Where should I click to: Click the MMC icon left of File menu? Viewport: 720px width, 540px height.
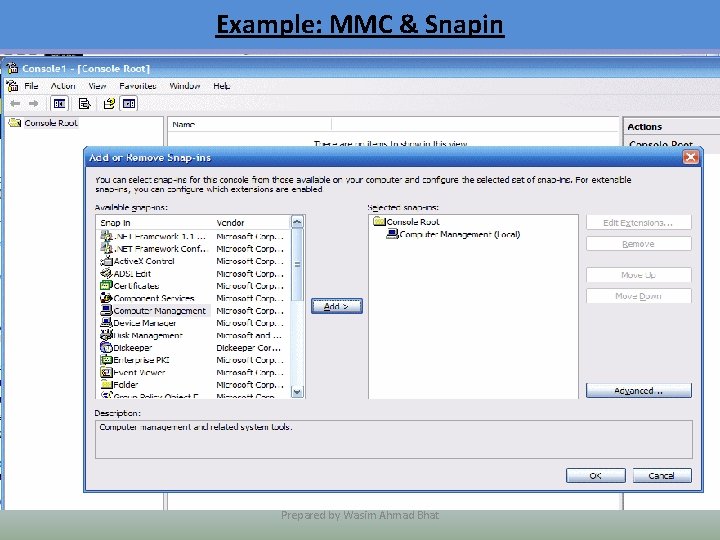click(12, 86)
